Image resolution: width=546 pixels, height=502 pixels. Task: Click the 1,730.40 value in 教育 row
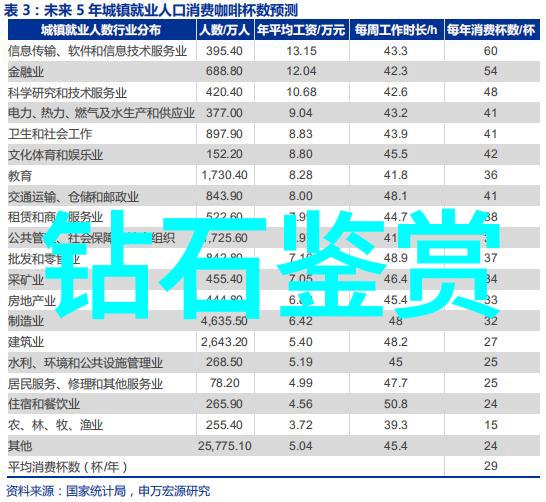(225, 175)
